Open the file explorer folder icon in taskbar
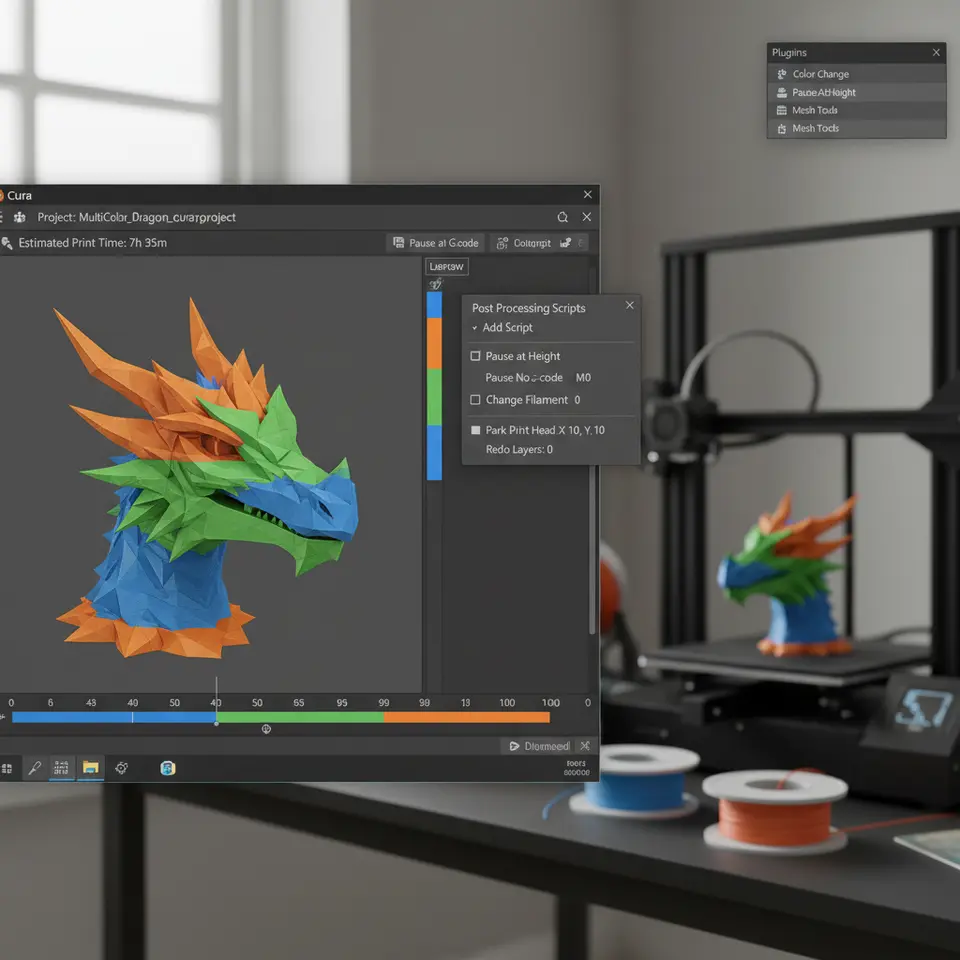Screen dimensions: 960x960 click(91, 767)
